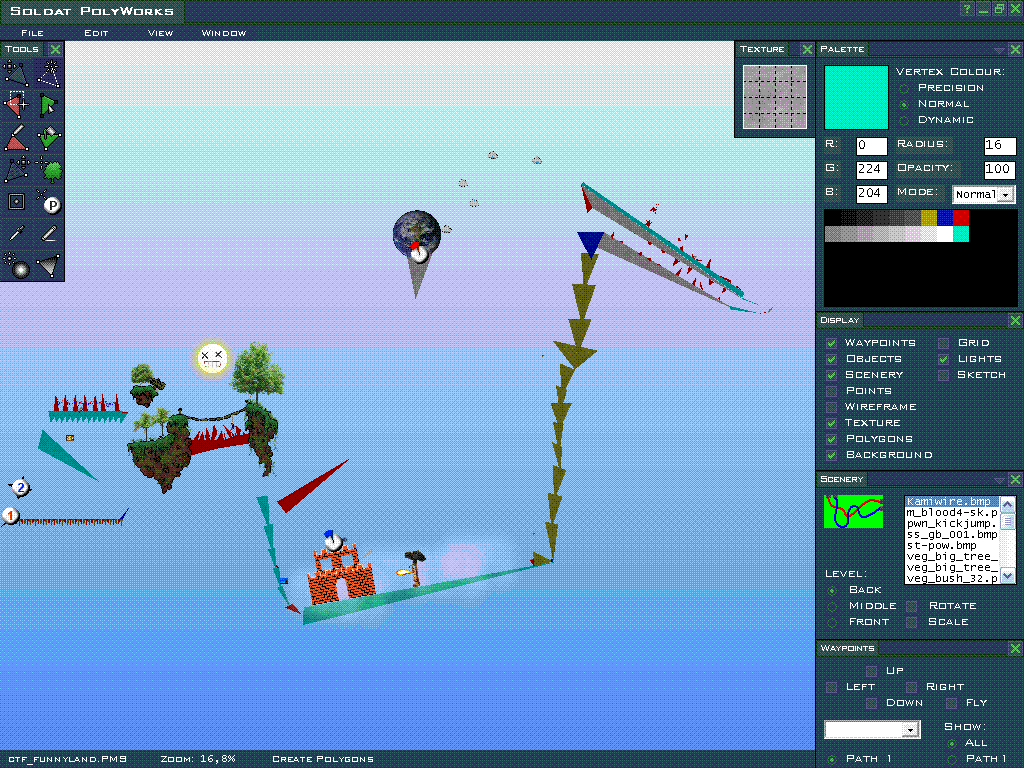Turn on Wireframe display
Screen dimensions: 1024x768
pos(831,407)
